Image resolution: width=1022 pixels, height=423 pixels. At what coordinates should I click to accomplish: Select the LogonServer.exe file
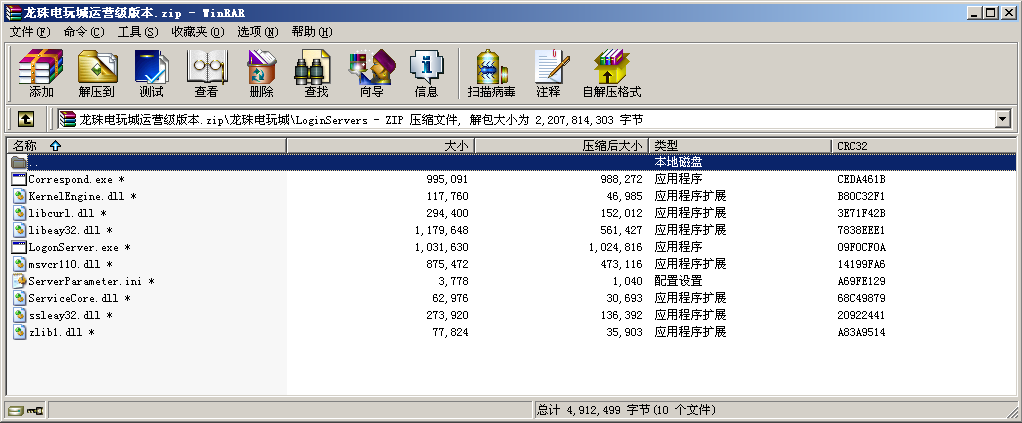[x=73, y=247]
